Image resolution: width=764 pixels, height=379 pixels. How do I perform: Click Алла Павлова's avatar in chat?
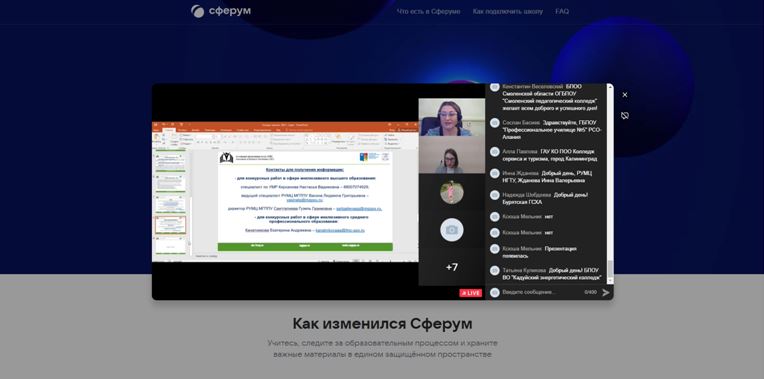coord(495,152)
